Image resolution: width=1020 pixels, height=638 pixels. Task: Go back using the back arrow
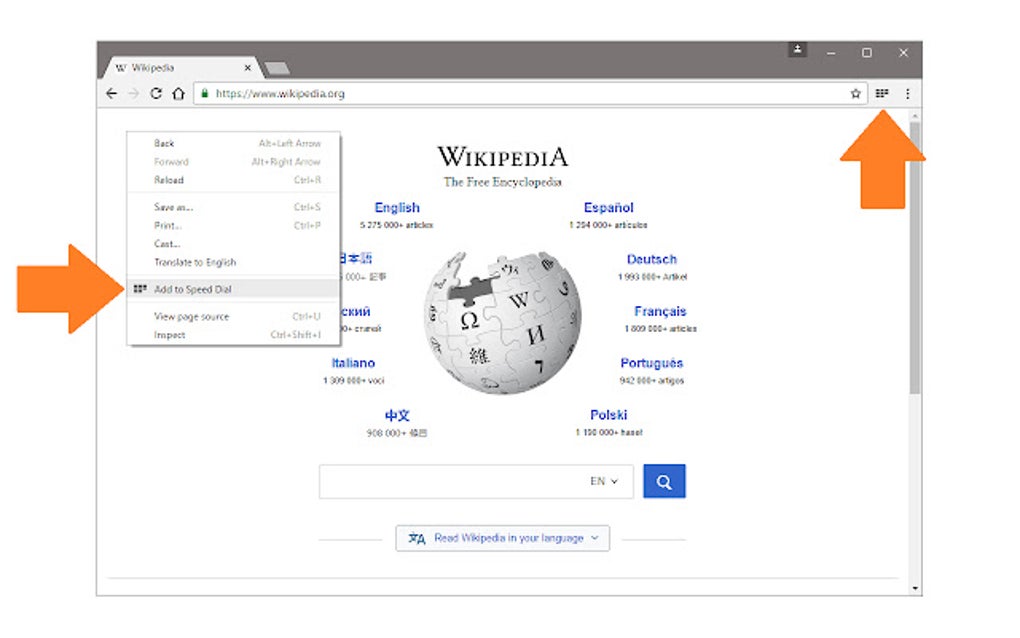(111, 94)
